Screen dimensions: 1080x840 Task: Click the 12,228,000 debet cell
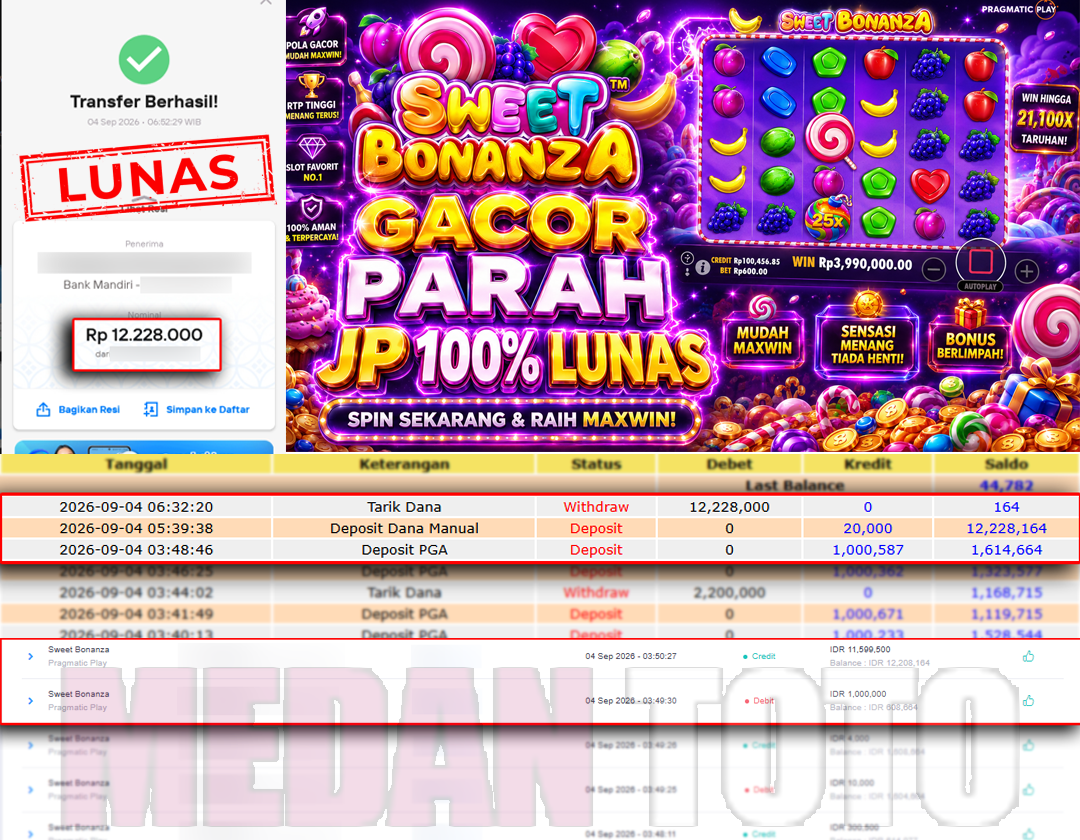[x=729, y=507]
